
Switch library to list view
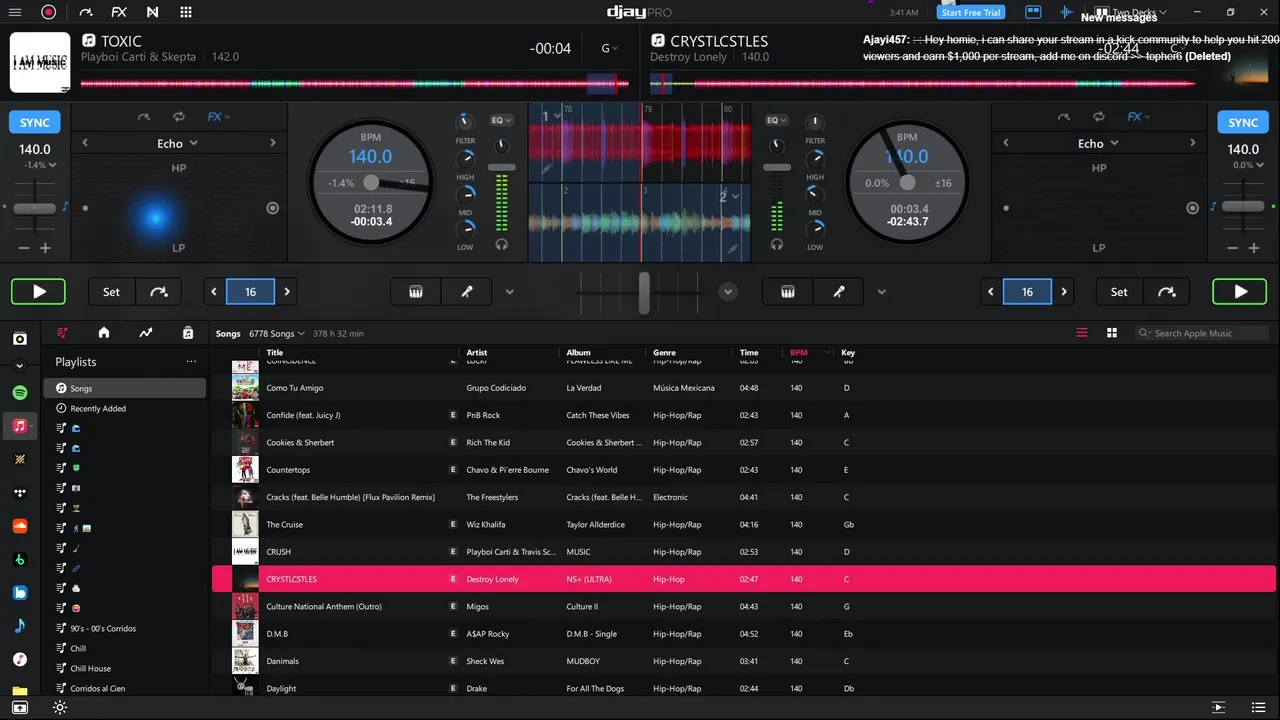pyautogui.click(x=1082, y=333)
